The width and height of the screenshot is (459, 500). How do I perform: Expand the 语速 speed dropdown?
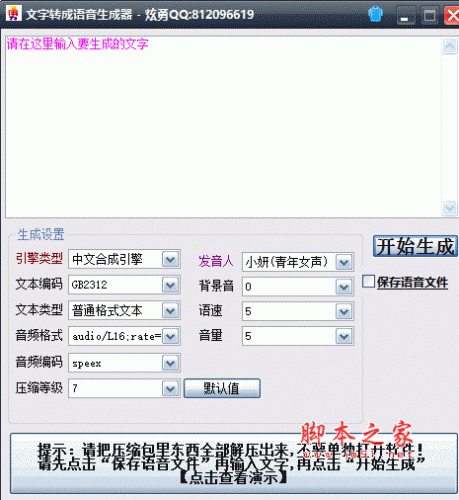[x=344, y=311]
